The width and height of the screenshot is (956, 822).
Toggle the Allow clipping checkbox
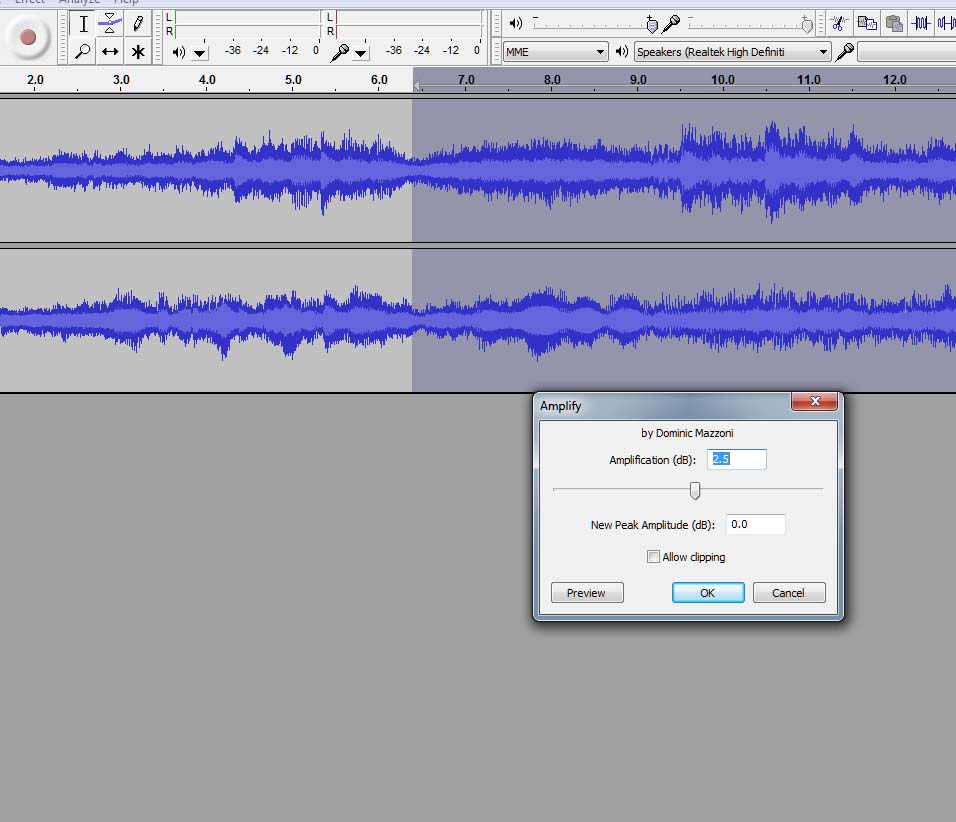point(653,557)
